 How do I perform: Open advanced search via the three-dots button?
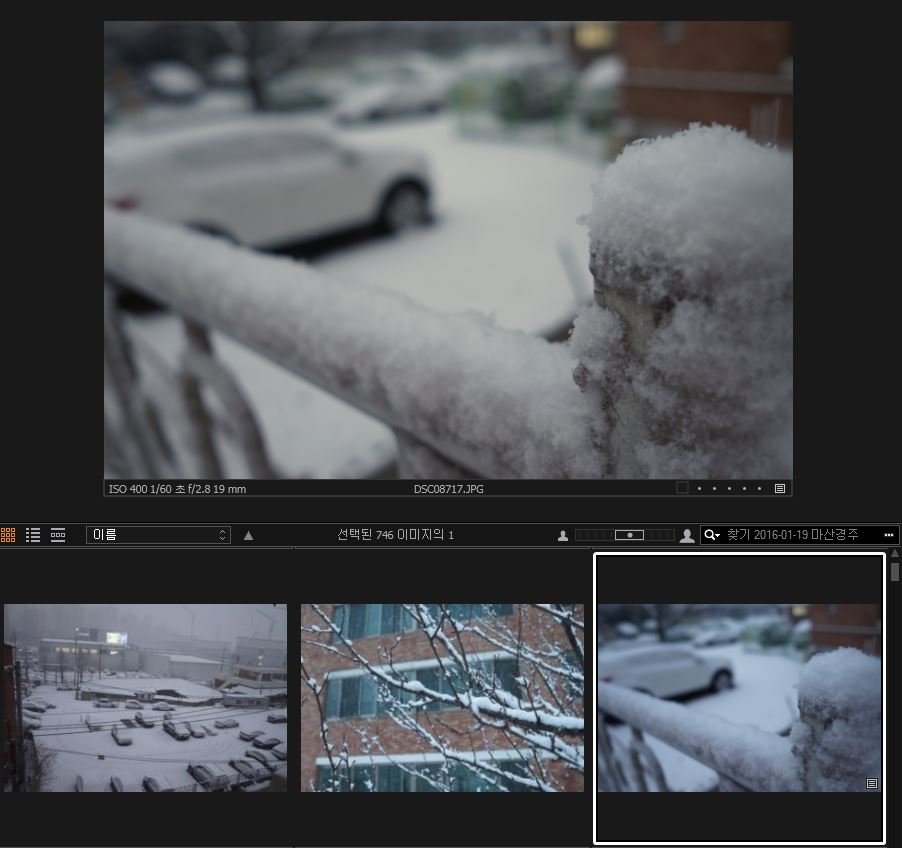coord(889,535)
